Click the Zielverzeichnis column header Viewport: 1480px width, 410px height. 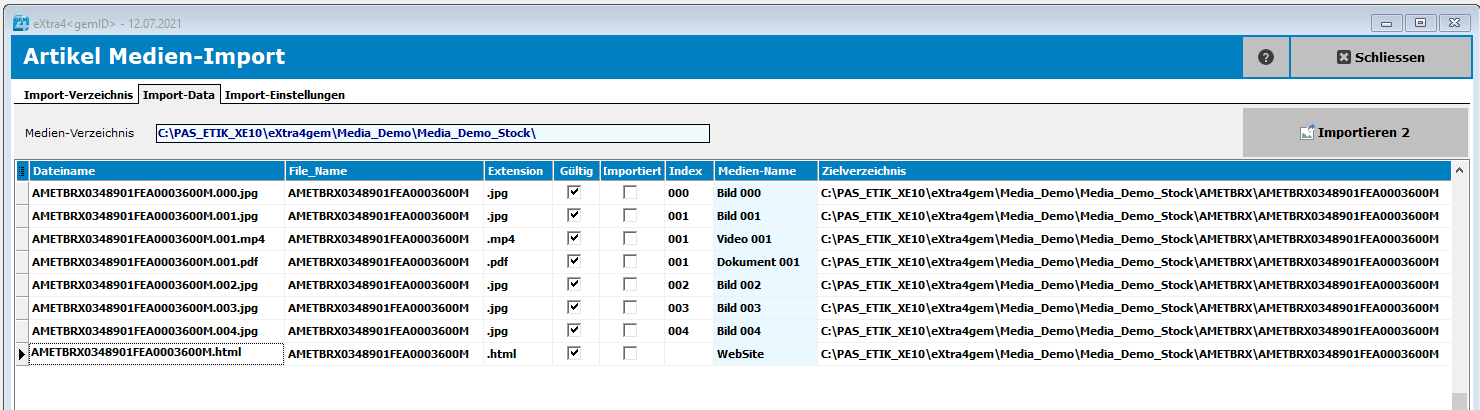(1134, 171)
